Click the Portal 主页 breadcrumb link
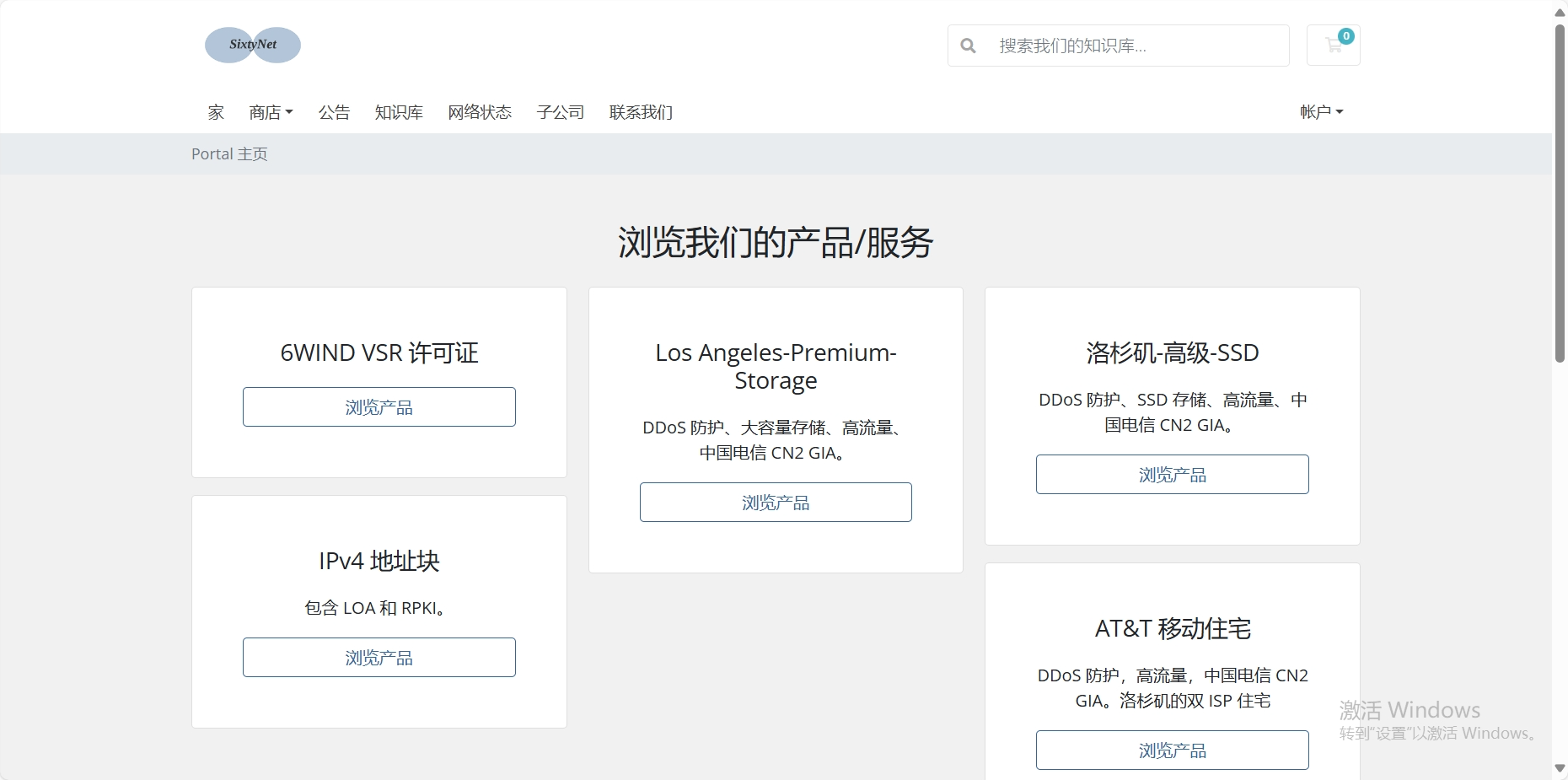 [x=229, y=153]
